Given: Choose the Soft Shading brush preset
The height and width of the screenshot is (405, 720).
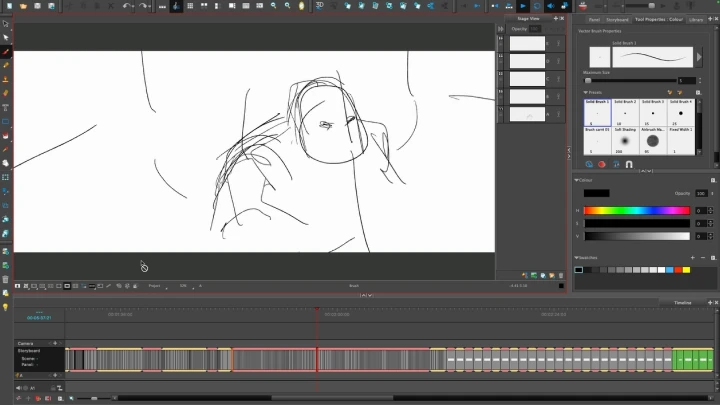Looking at the screenshot, I should point(625,140).
